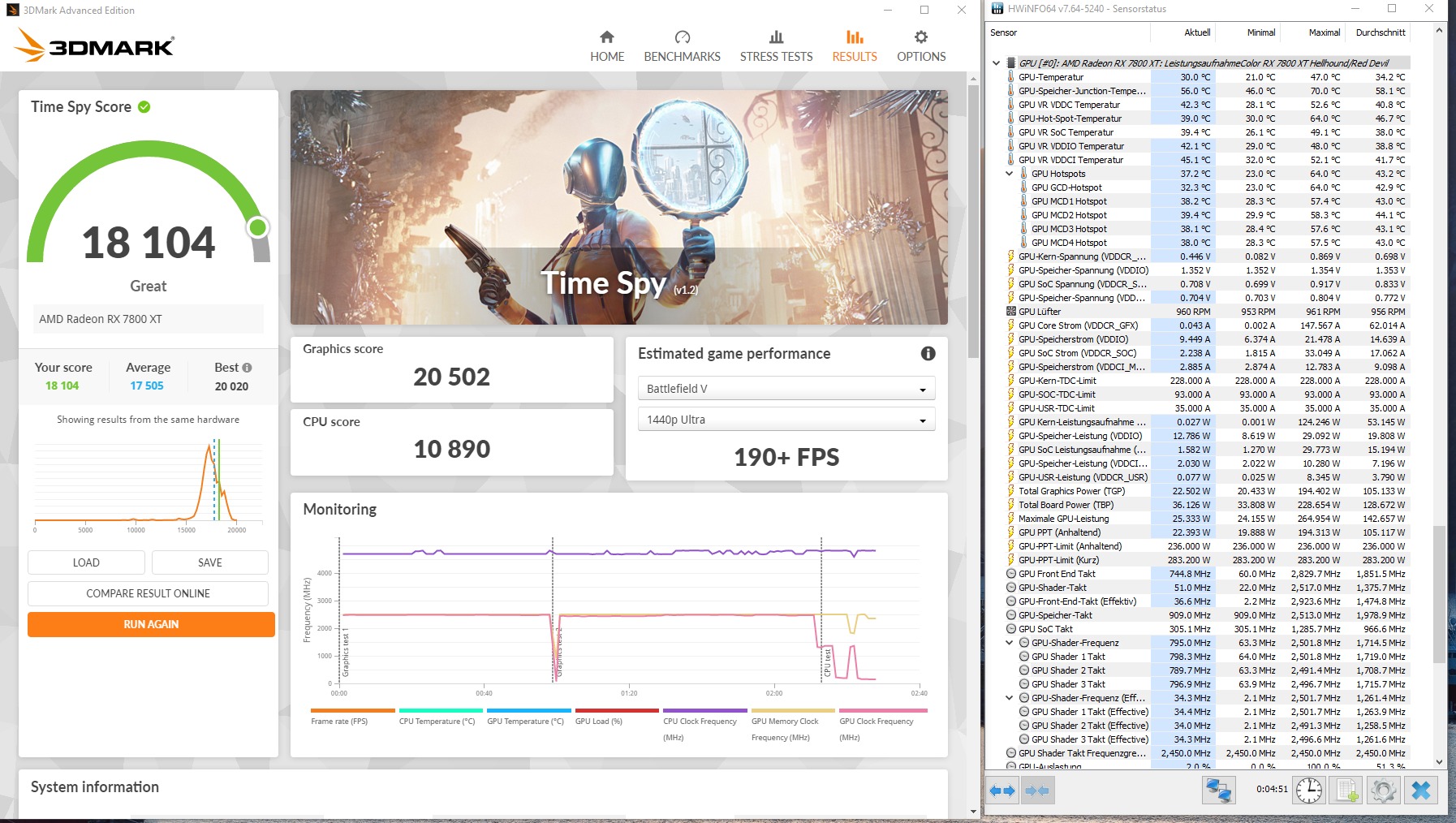Viewport: 1456px width, 823px height.
Task: Click the Graphics score value 20 502
Action: (x=452, y=377)
